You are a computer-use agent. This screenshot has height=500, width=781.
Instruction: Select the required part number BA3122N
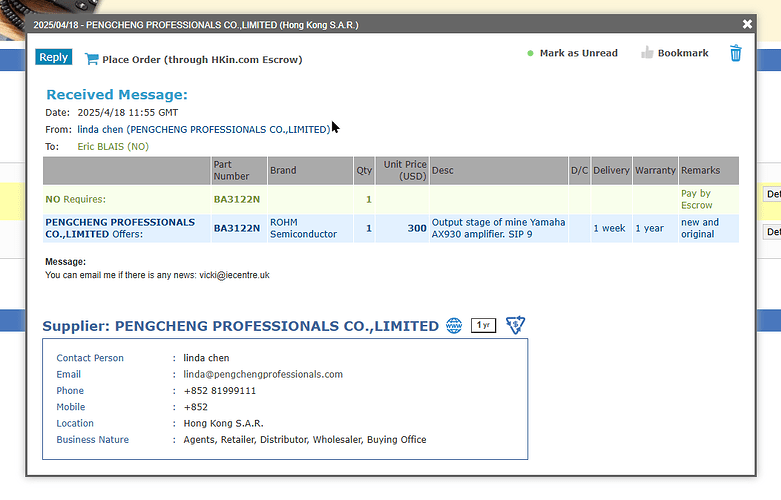click(x=237, y=200)
